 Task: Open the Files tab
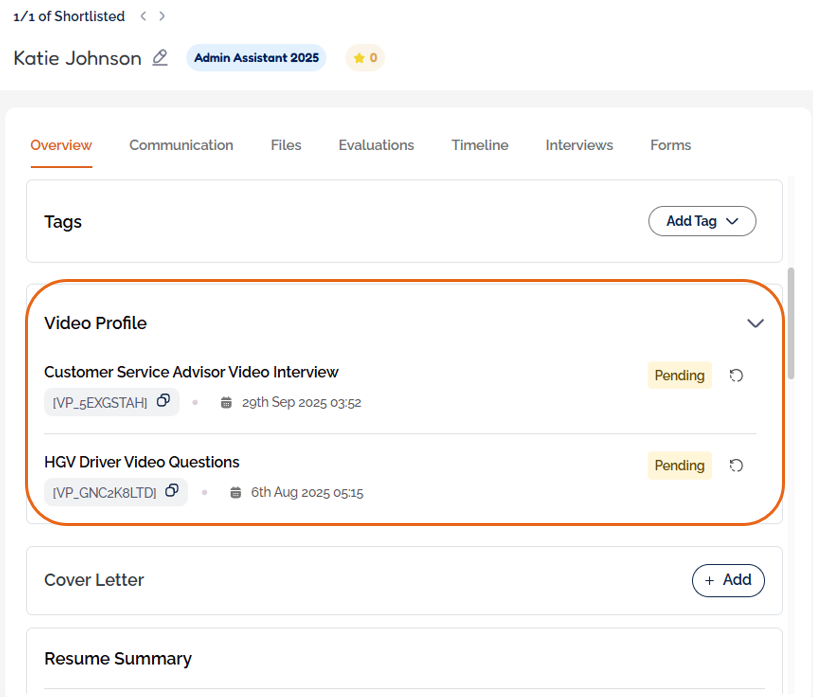coord(286,145)
